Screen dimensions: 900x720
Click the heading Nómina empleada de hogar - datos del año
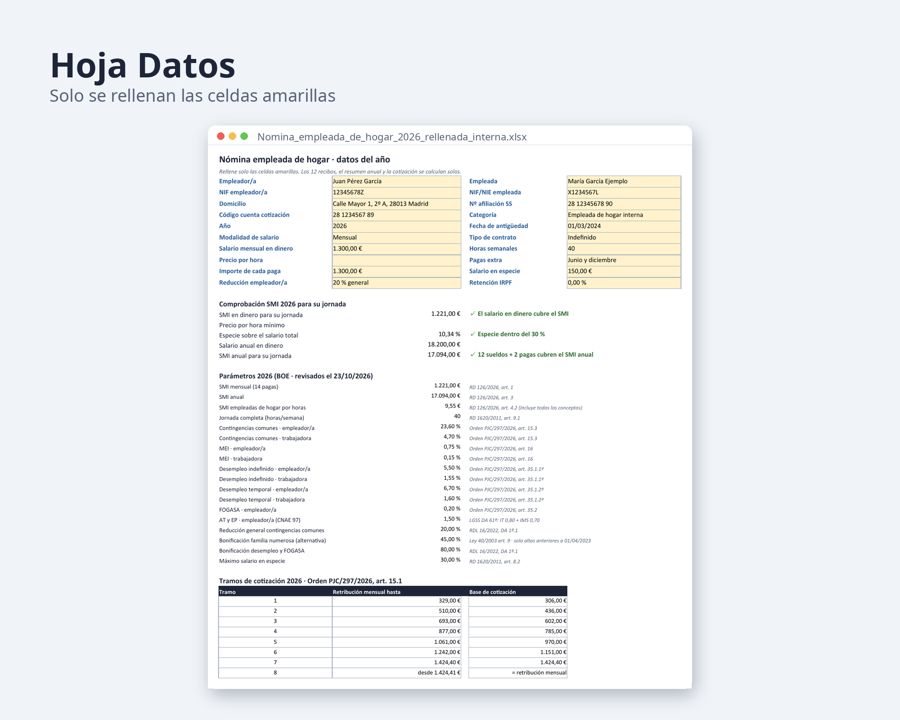coord(304,160)
